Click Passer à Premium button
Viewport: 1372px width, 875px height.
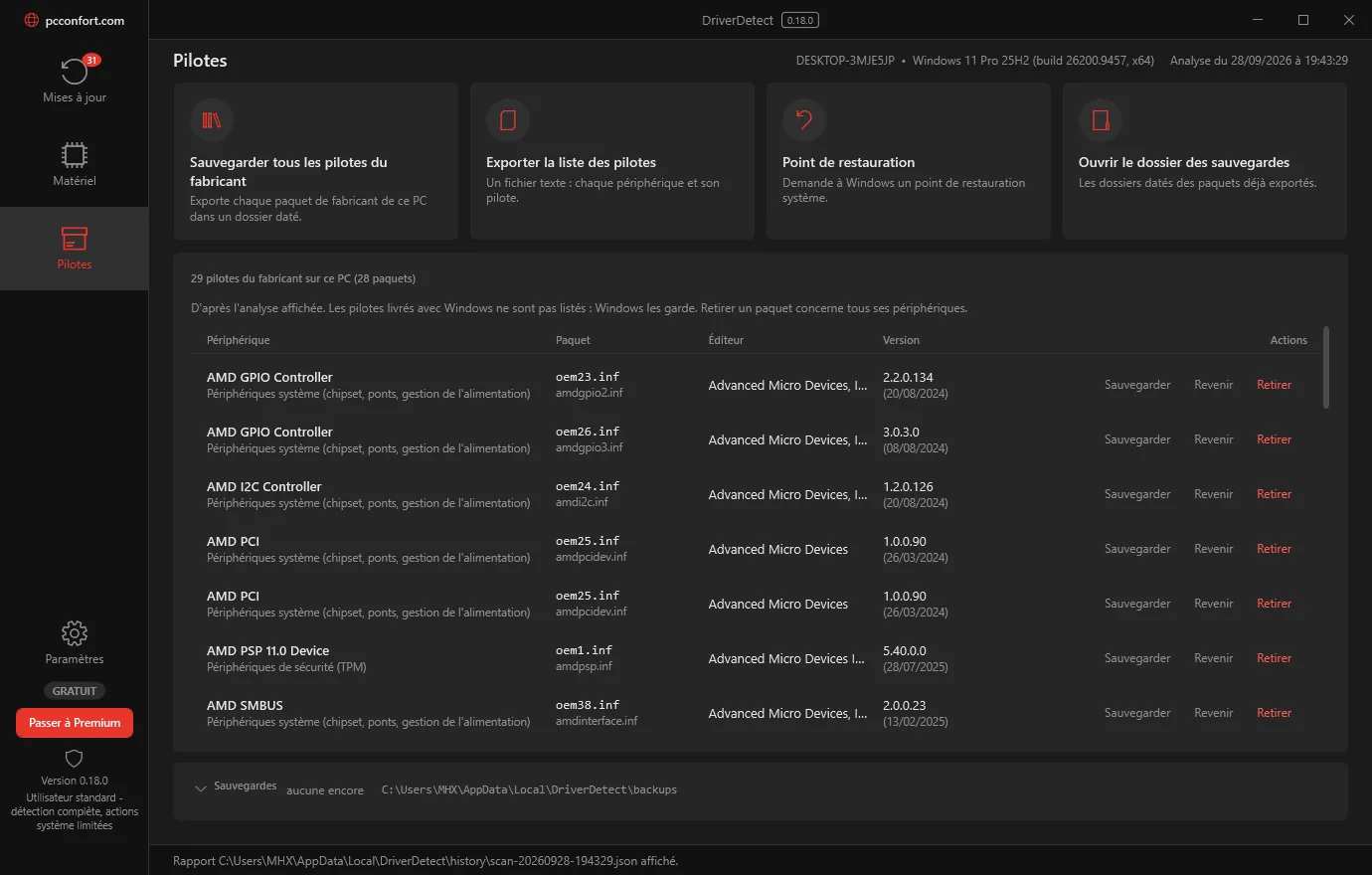click(75, 723)
